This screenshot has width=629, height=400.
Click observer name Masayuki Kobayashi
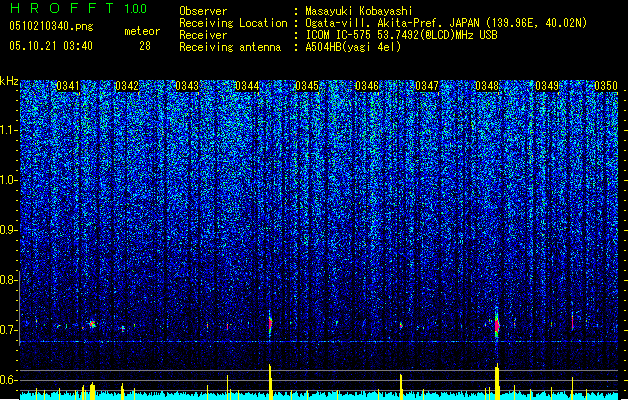click(x=359, y=11)
